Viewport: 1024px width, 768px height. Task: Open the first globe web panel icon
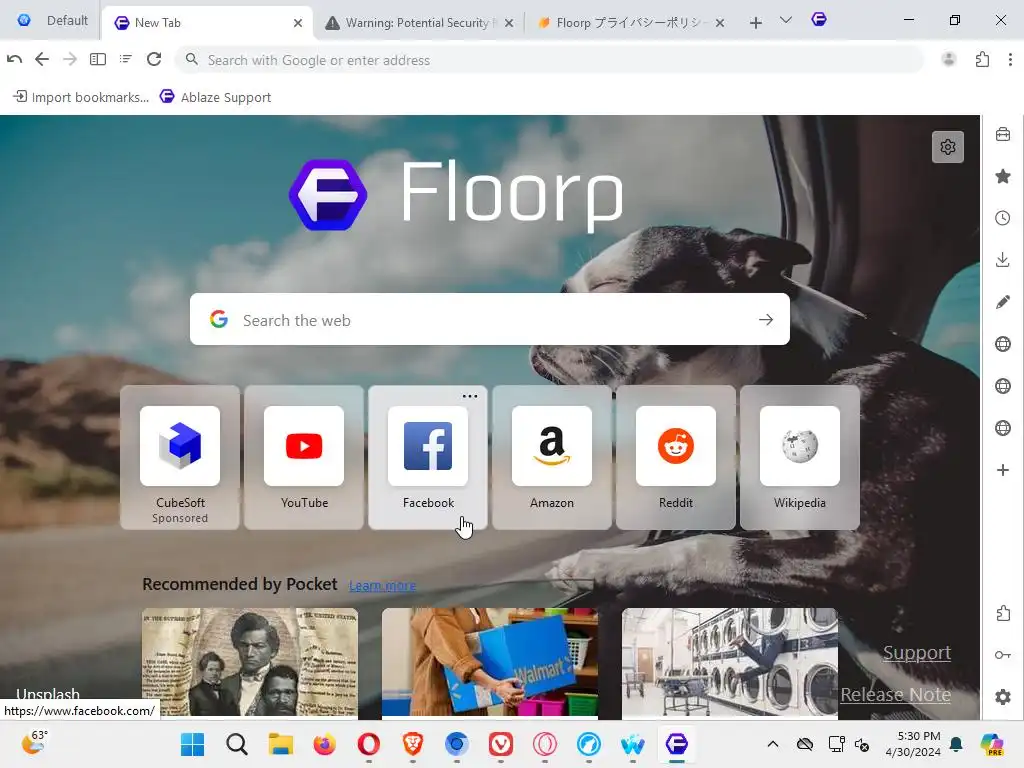click(1003, 344)
